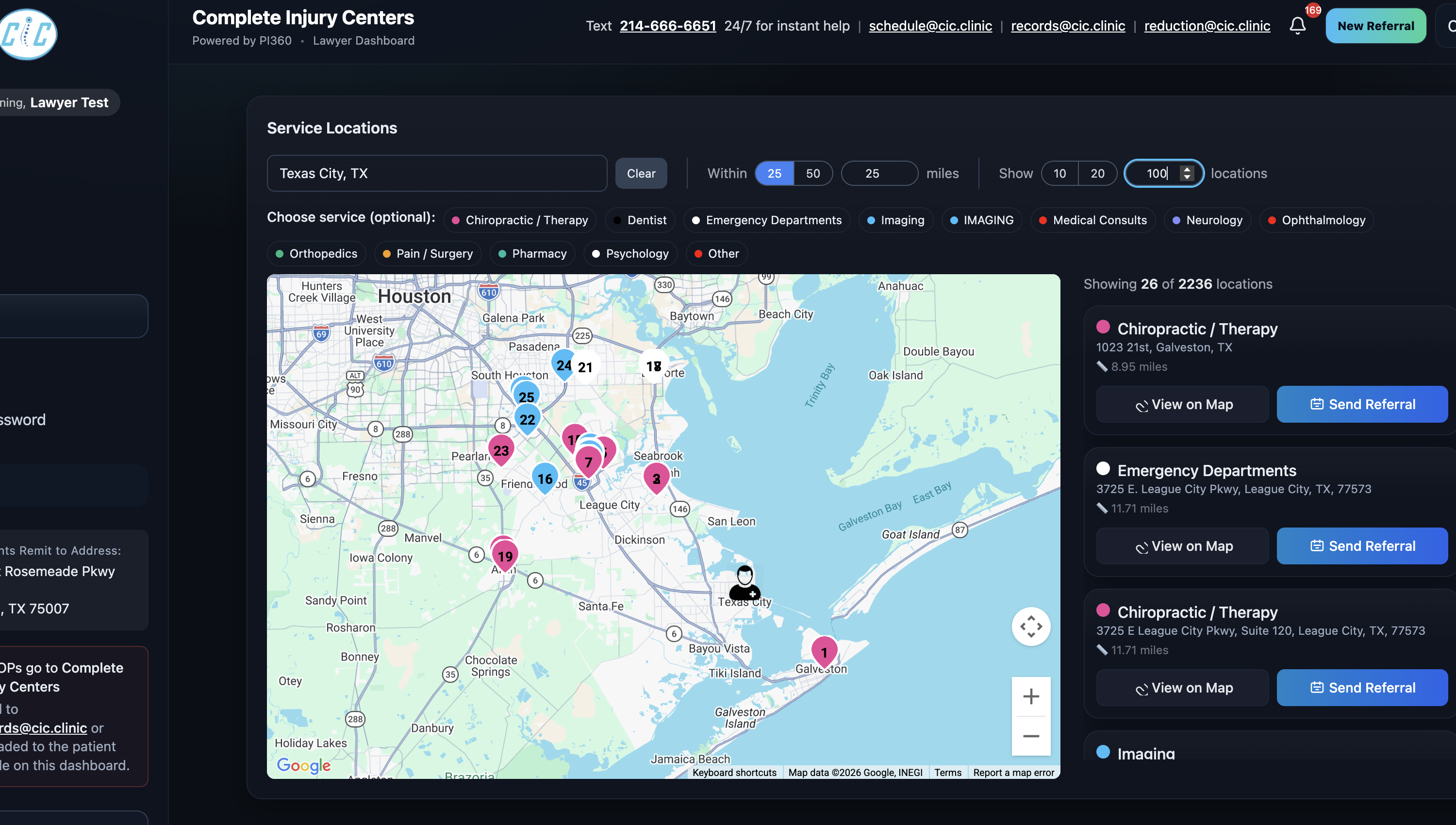Filter by Medical Consults service
The width and height of the screenshot is (1456, 825).
(1093, 220)
